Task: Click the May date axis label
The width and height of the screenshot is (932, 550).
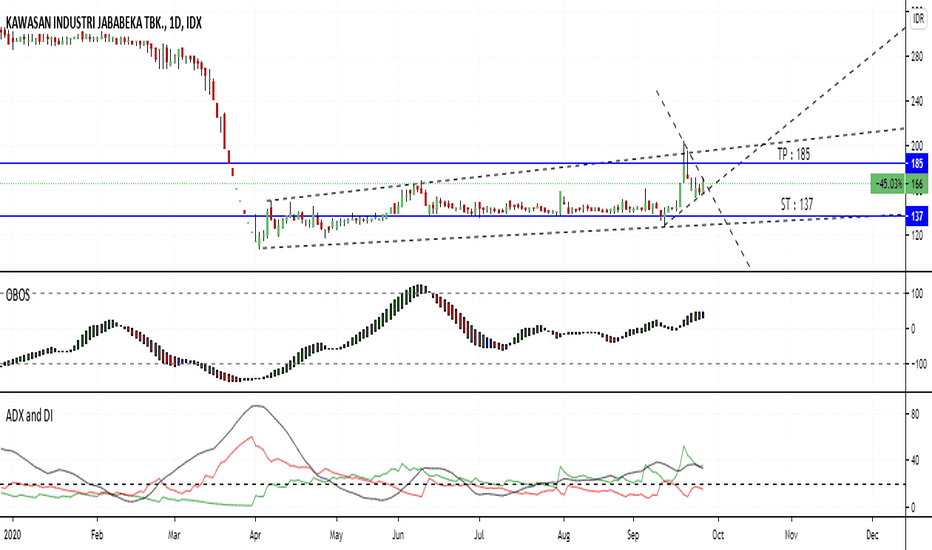Action: (x=336, y=535)
